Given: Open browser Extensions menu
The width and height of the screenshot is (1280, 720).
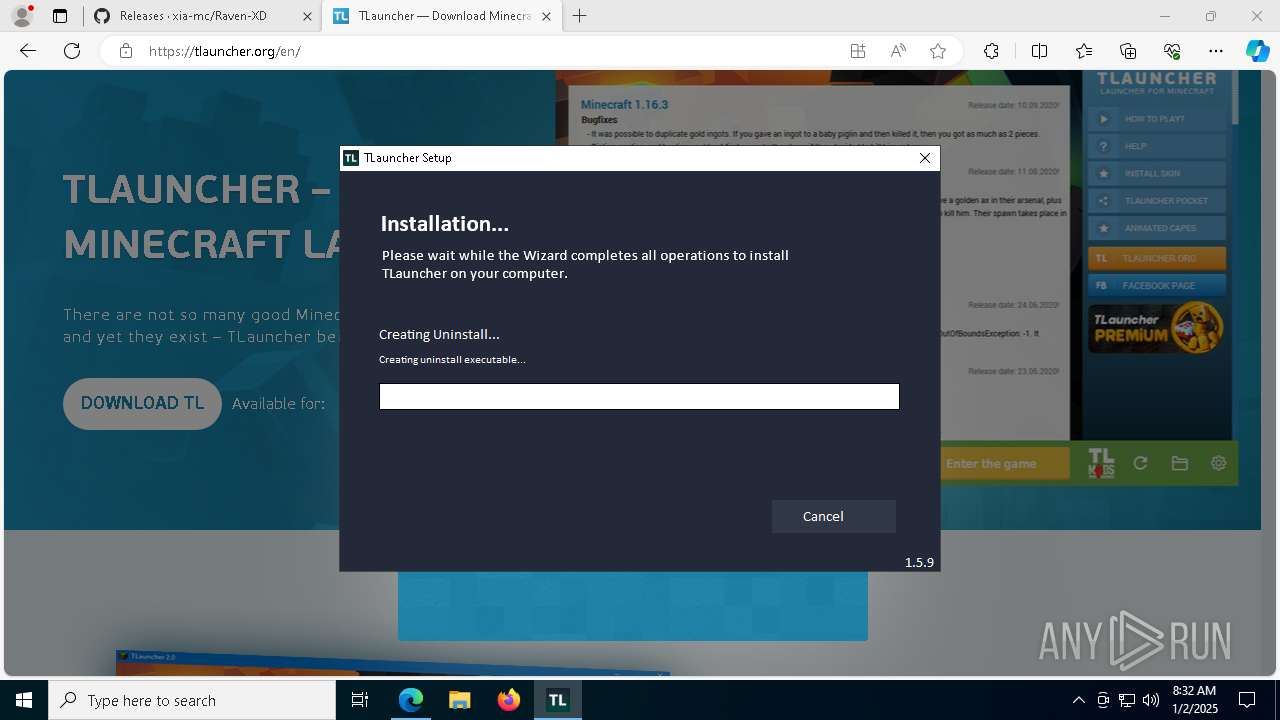Looking at the screenshot, I should click(x=991, y=51).
